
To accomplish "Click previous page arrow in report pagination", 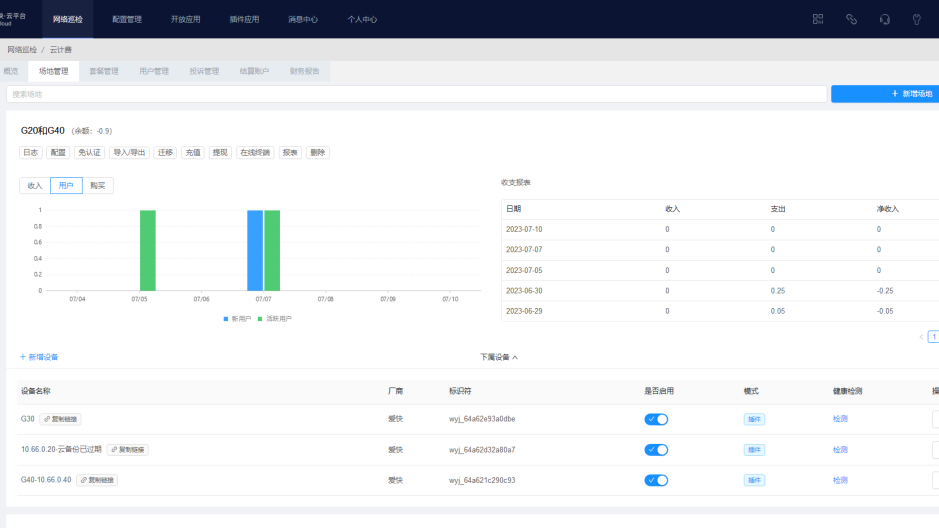I will pos(920,337).
